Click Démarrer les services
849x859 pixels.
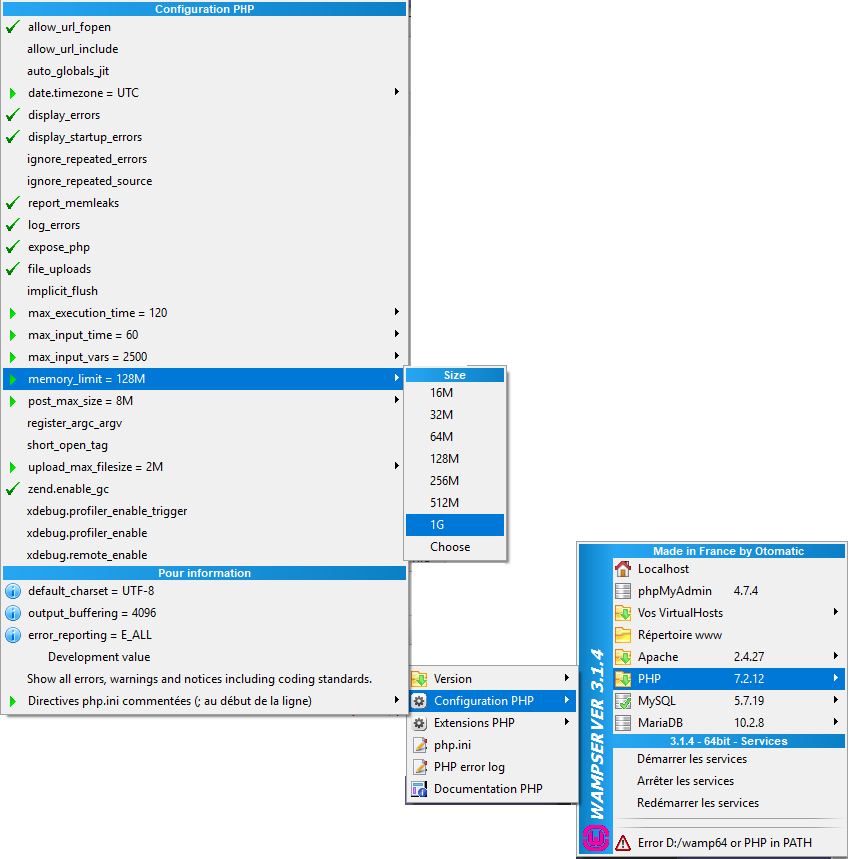(x=729, y=759)
